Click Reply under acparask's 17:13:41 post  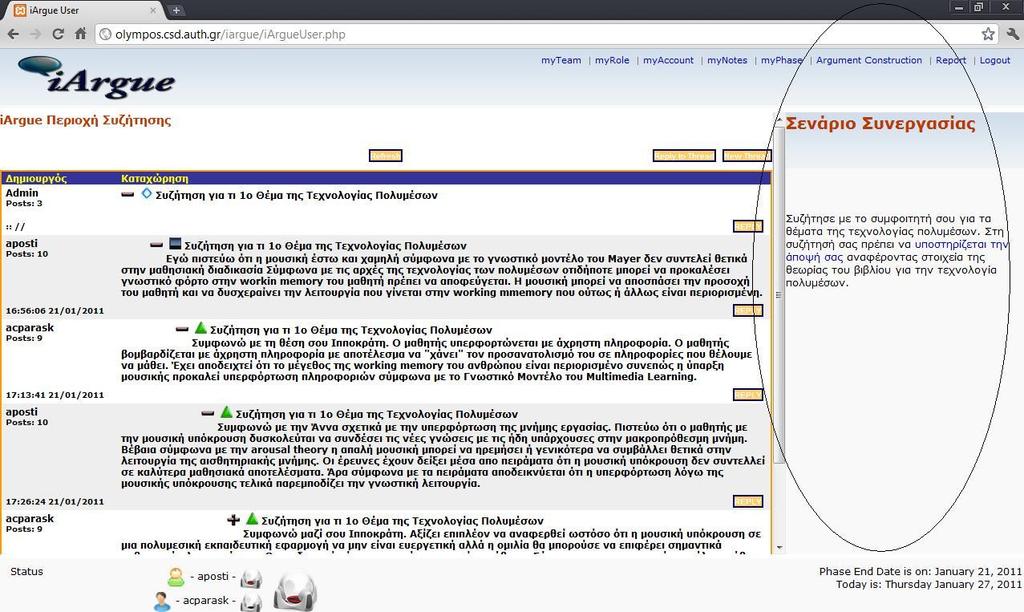point(747,395)
